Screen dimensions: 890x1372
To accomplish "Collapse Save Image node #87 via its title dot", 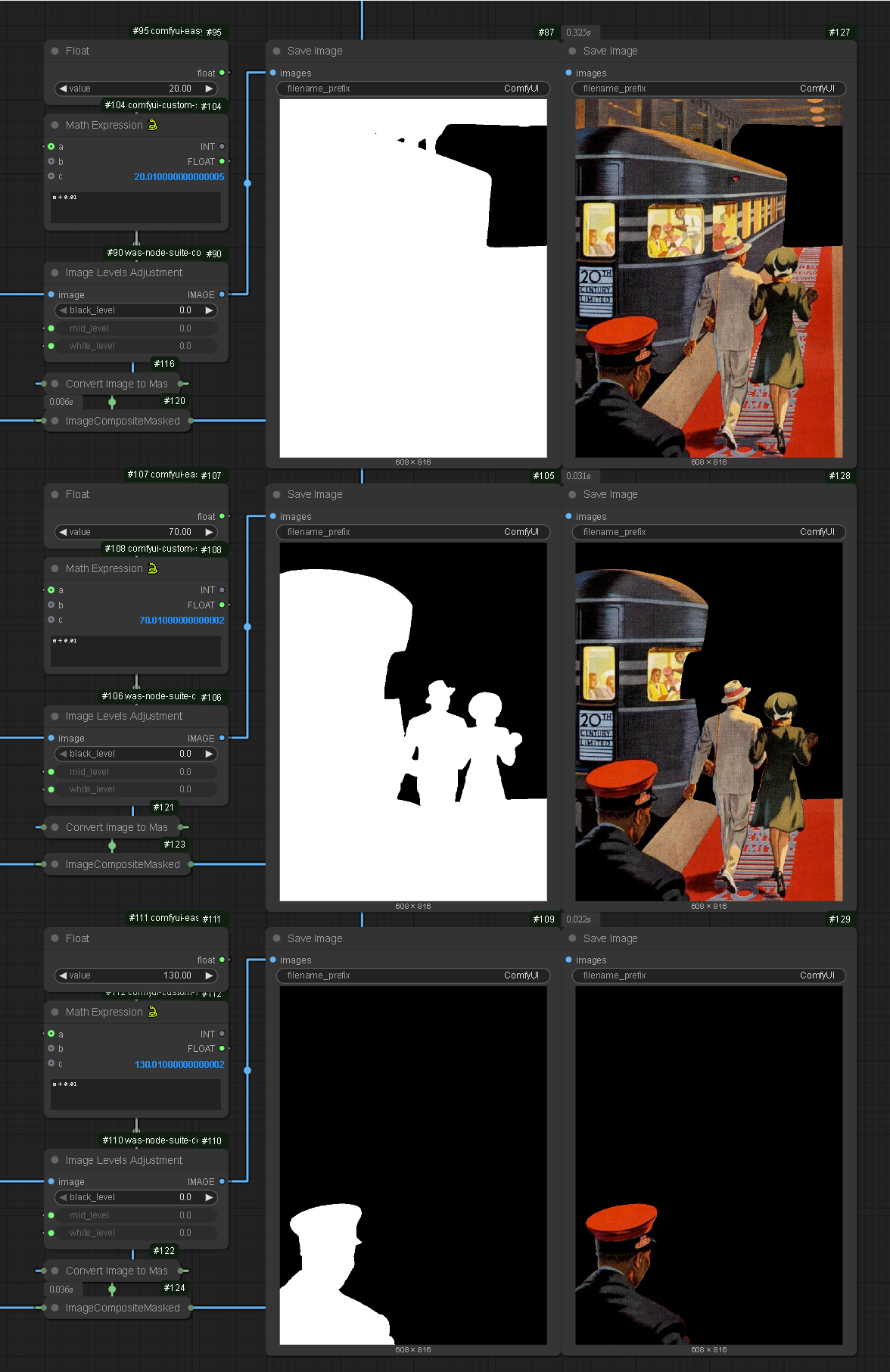I will click(x=277, y=51).
